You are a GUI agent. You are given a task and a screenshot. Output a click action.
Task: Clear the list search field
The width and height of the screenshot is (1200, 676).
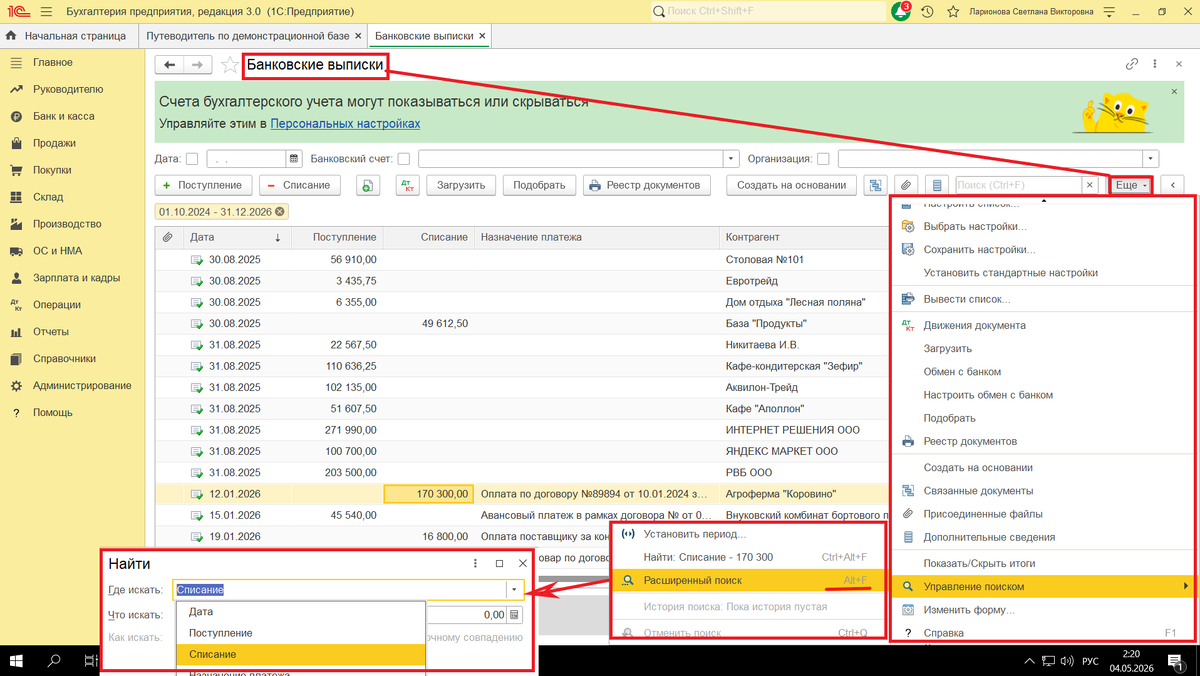[1089, 185]
